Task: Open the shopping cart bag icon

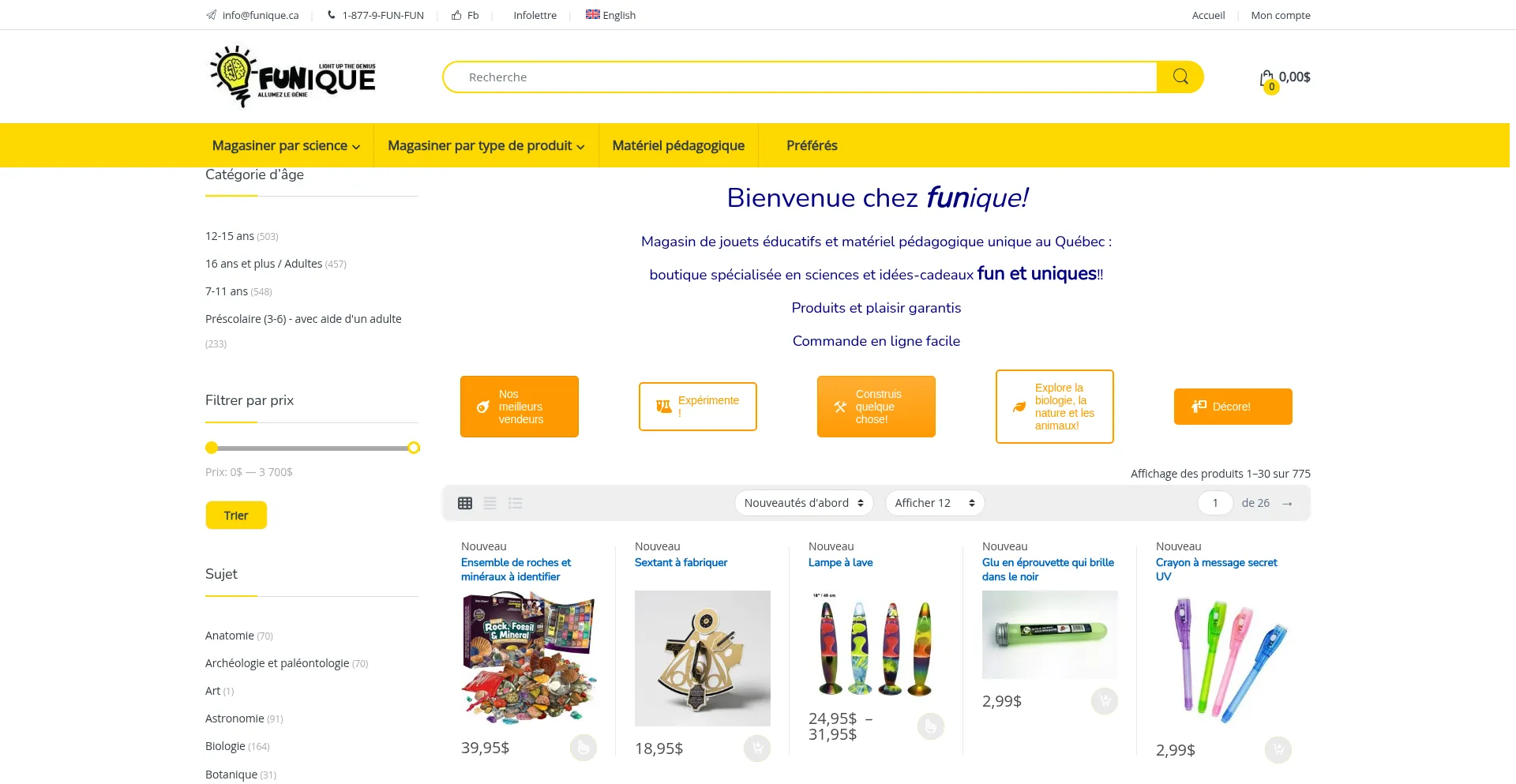Action: 1267,78
